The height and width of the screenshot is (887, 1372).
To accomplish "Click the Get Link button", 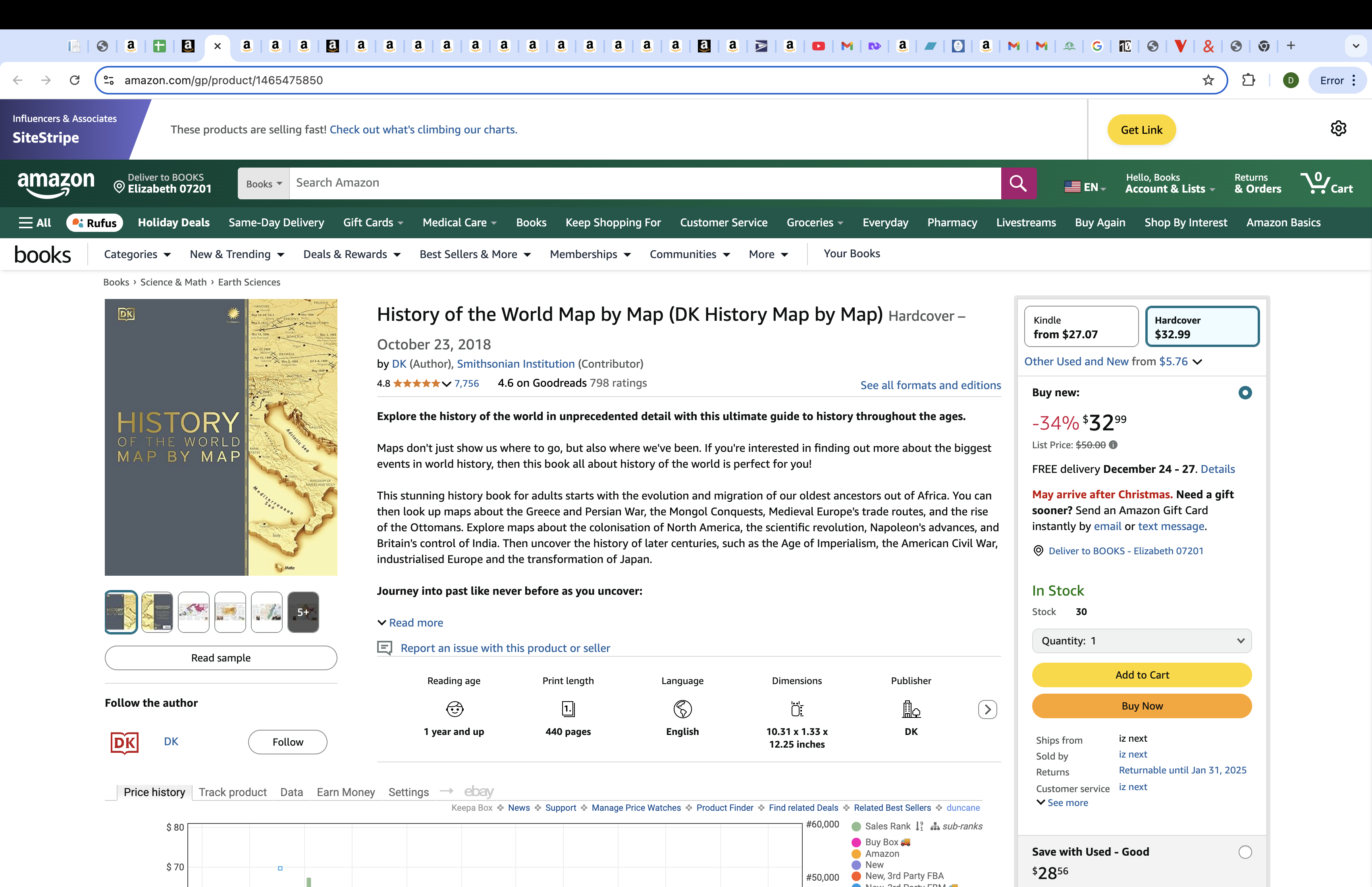I will 1141,129.
